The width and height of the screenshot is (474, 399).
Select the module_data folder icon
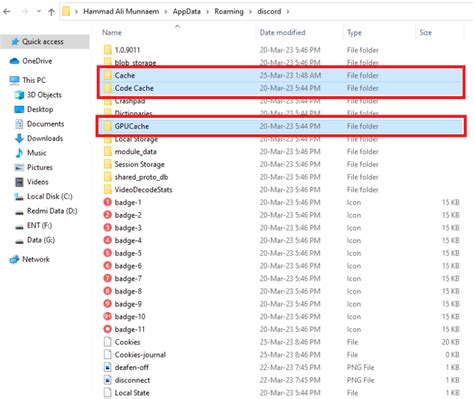tap(108, 152)
